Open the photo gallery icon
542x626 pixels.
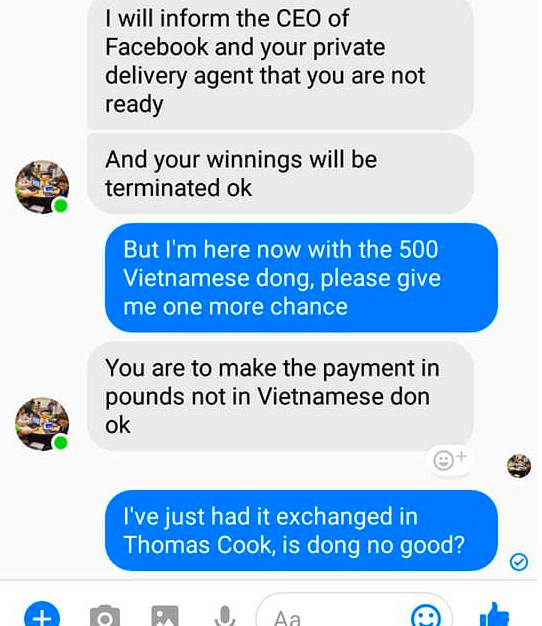click(165, 616)
